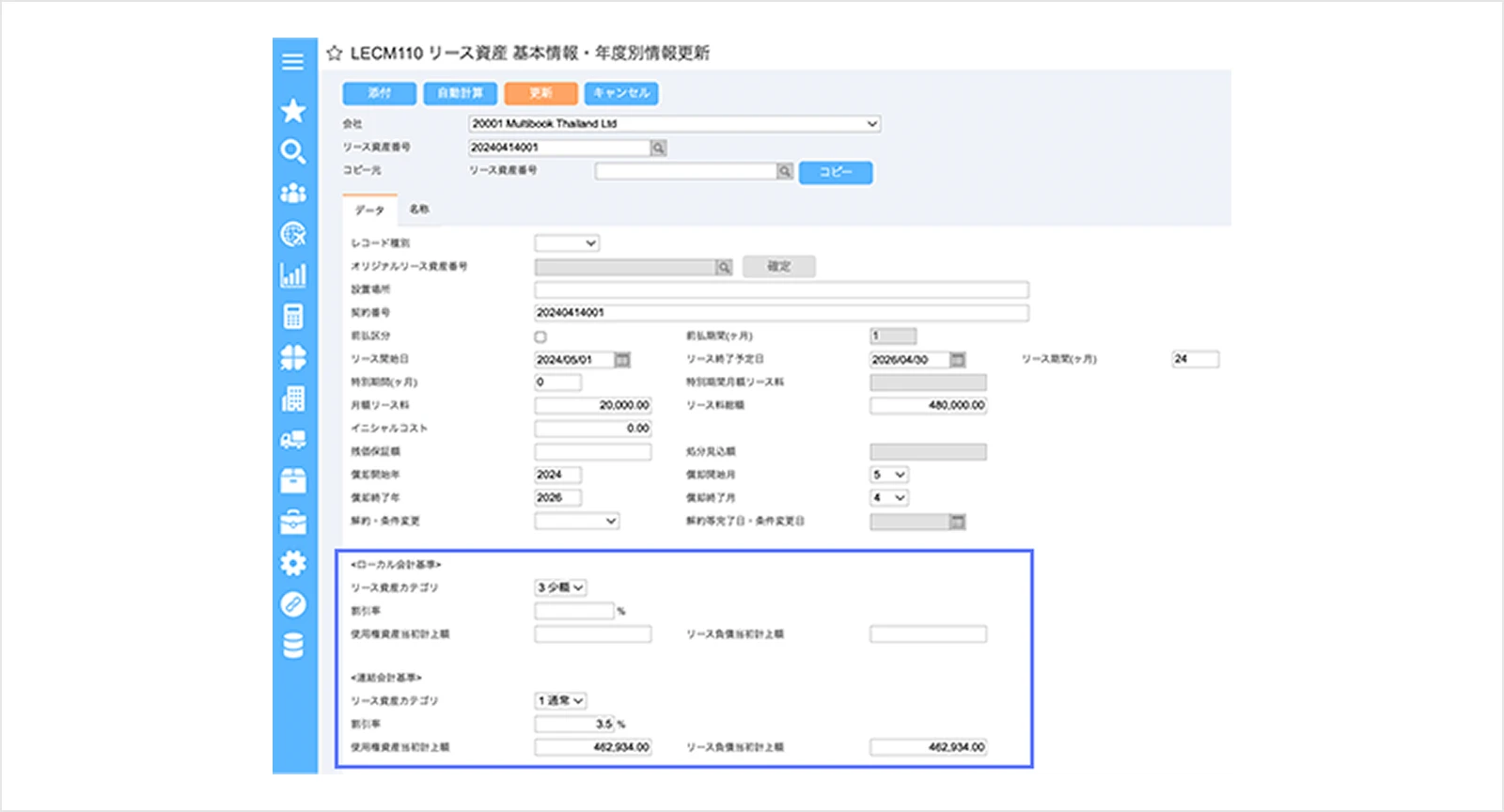The height and width of the screenshot is (812, 1504).
Task: Open the consolidated basis lease category dropdown 1 通常
Action: (x=561, y=700)
